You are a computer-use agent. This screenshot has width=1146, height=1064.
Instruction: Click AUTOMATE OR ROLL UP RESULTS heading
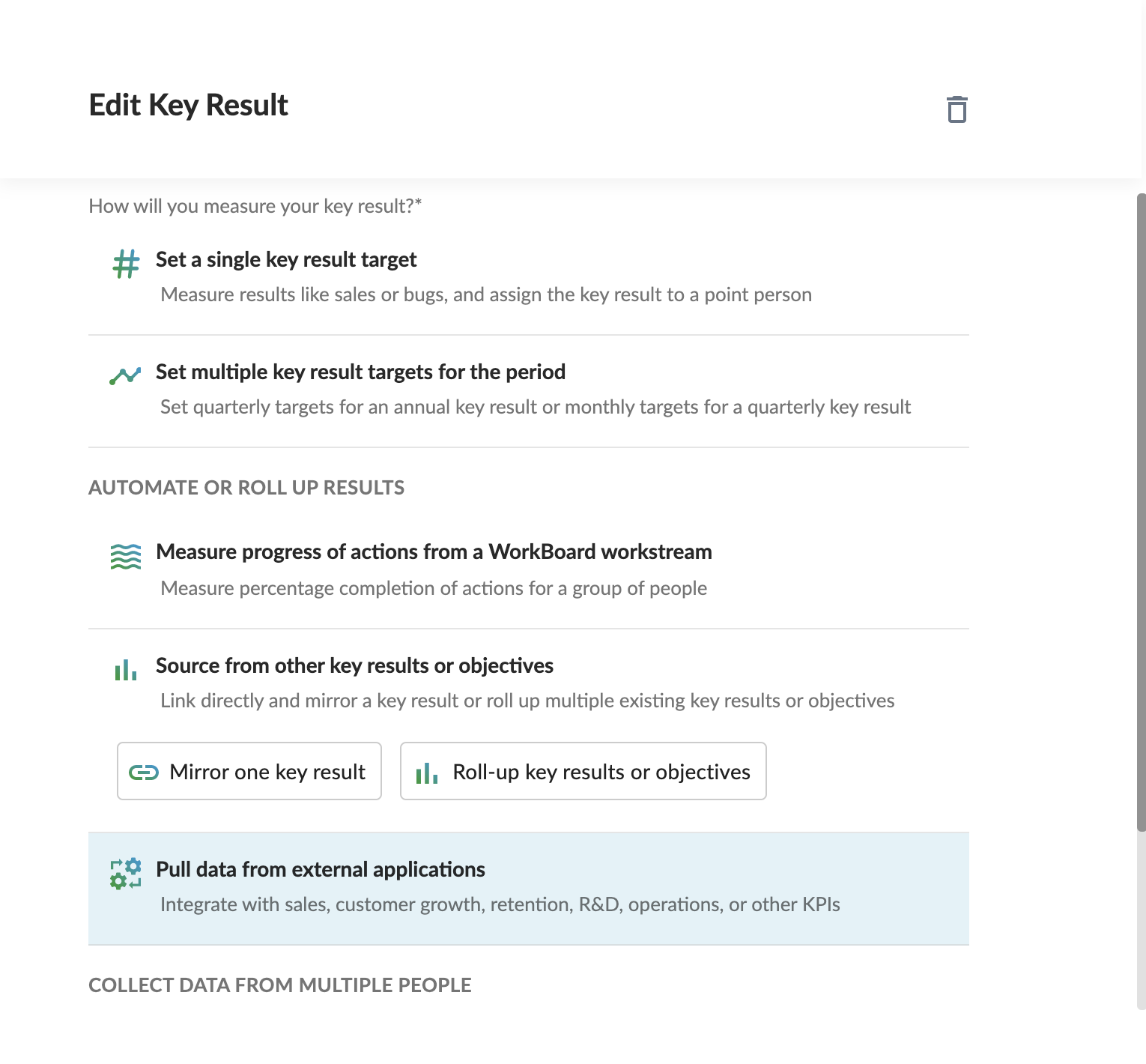point(246,488)
